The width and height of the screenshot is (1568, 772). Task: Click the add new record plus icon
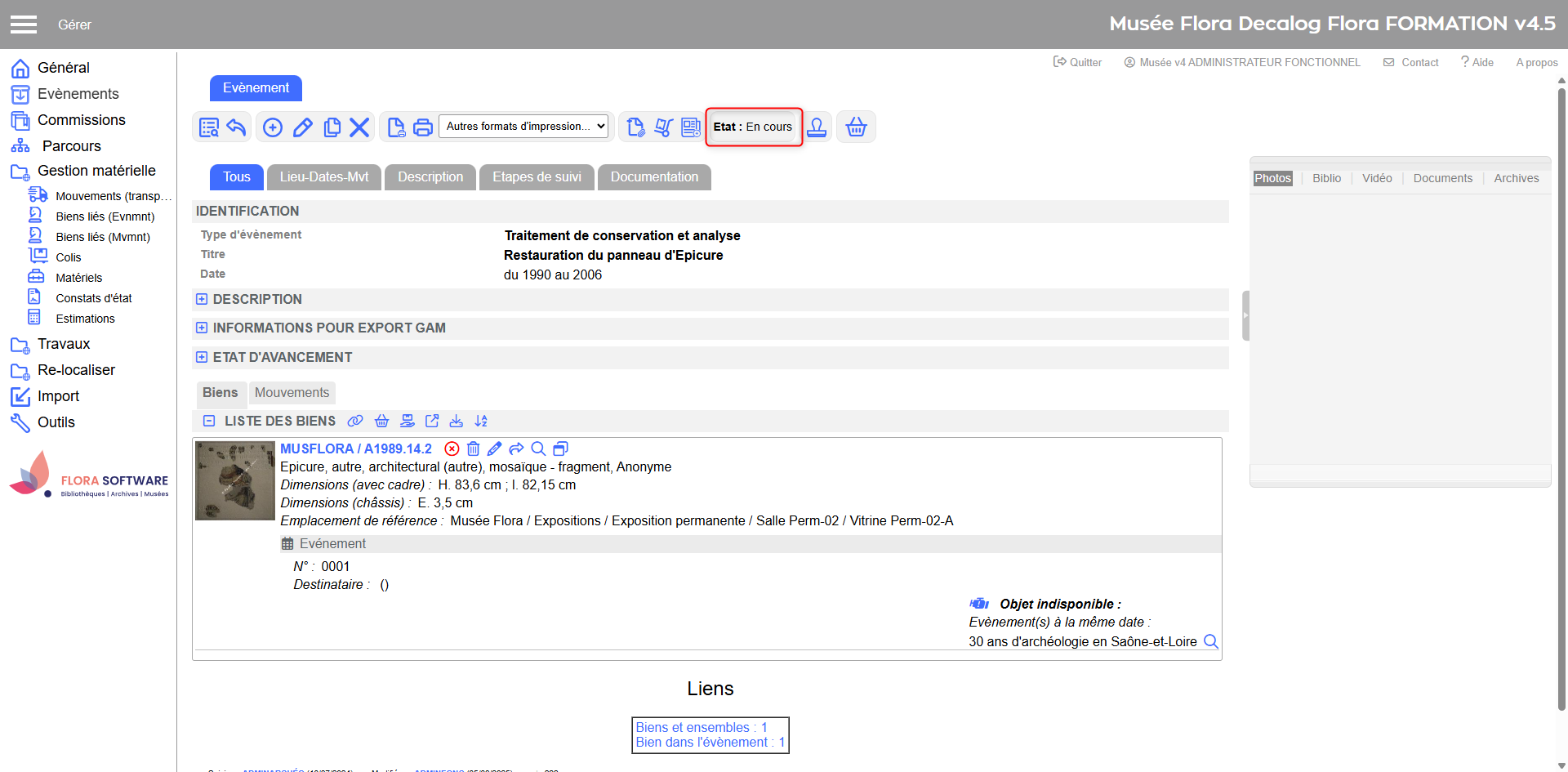273,127
